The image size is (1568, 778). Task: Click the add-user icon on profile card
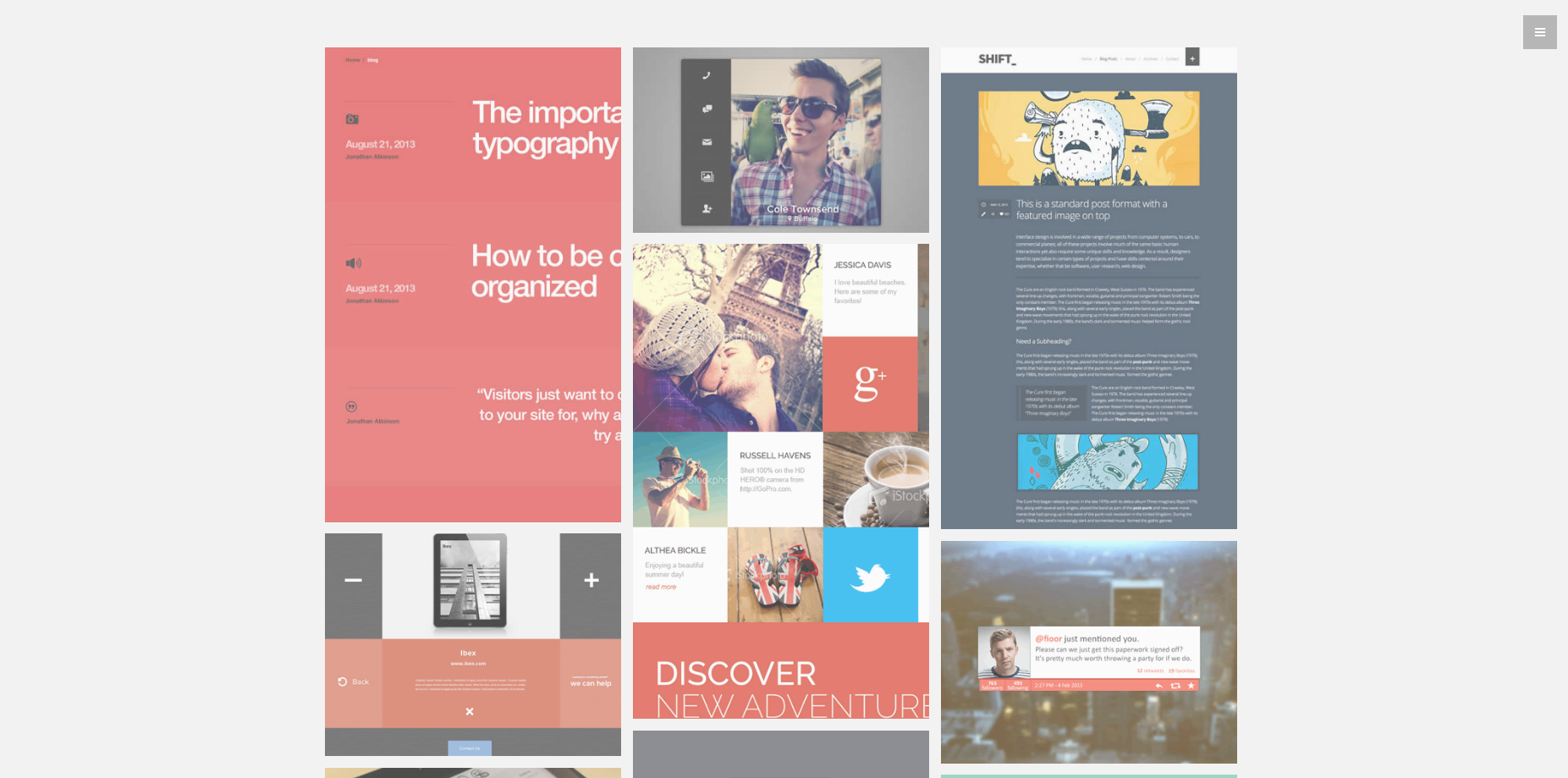[707, 208]
